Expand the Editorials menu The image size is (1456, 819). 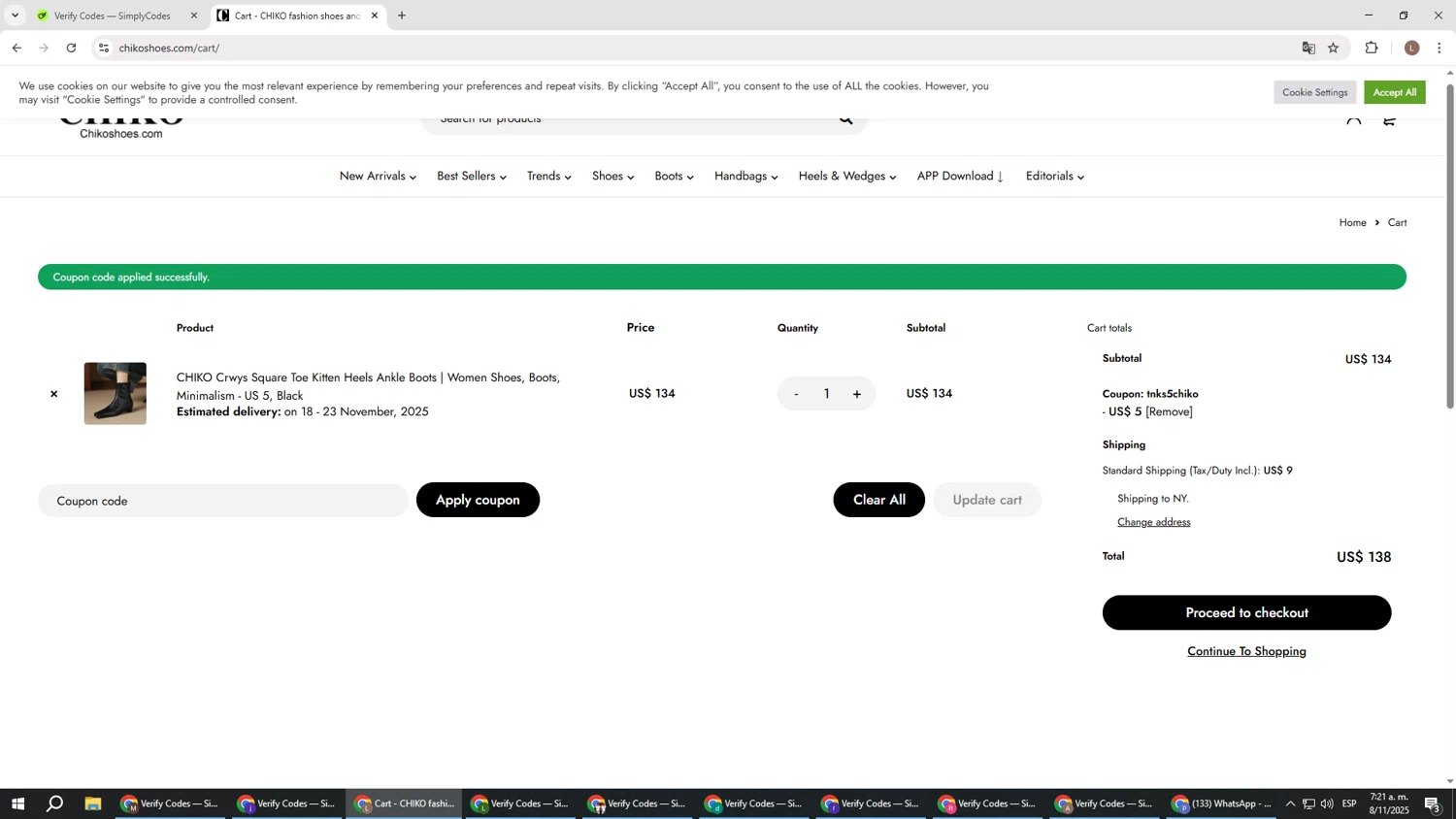pos(1055,177)
